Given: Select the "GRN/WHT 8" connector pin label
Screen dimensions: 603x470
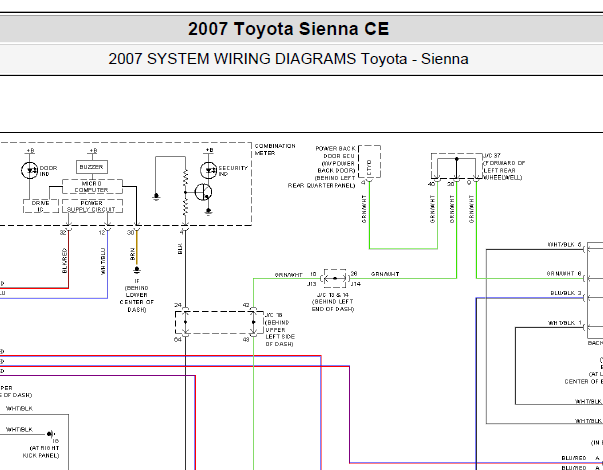Looking at the screenshot, I should pos(564,274).
